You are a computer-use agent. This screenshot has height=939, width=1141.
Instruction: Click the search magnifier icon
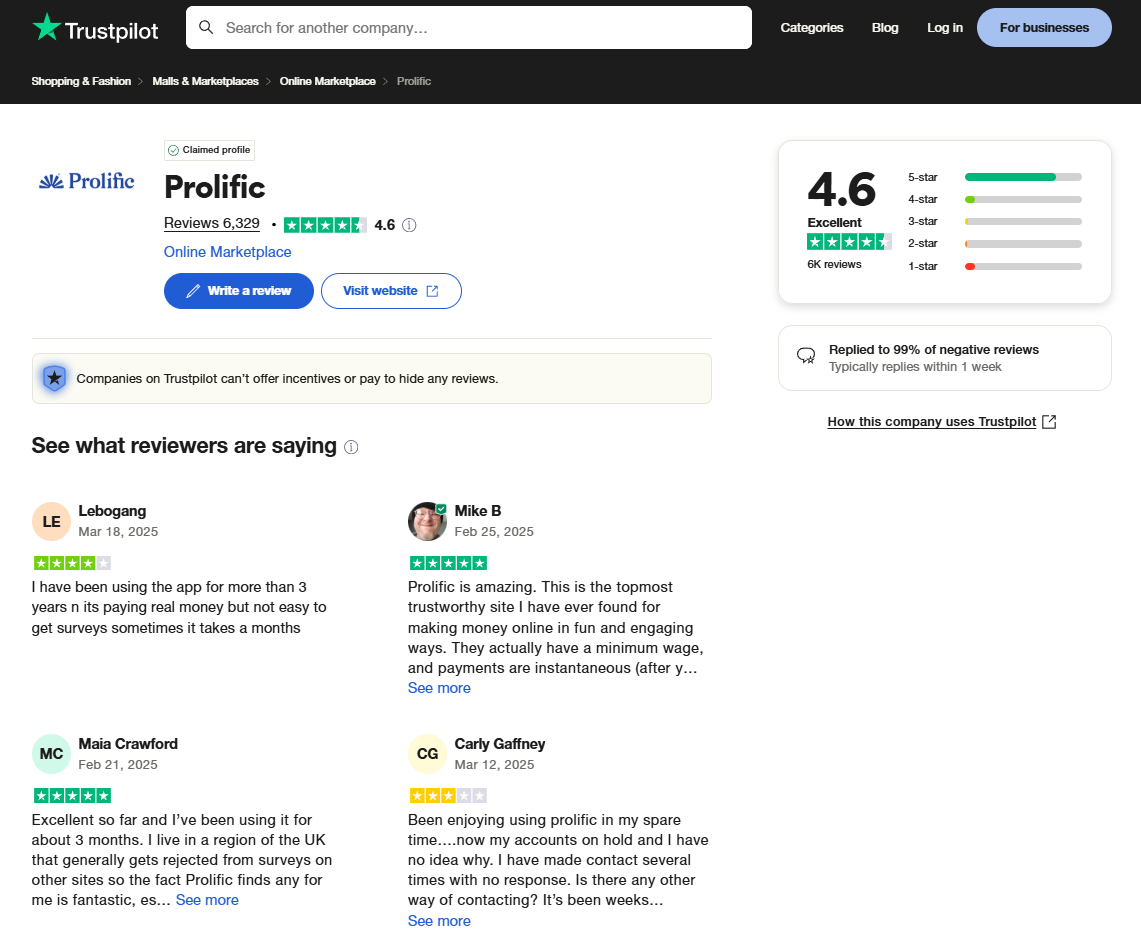(x=206, y=28)
